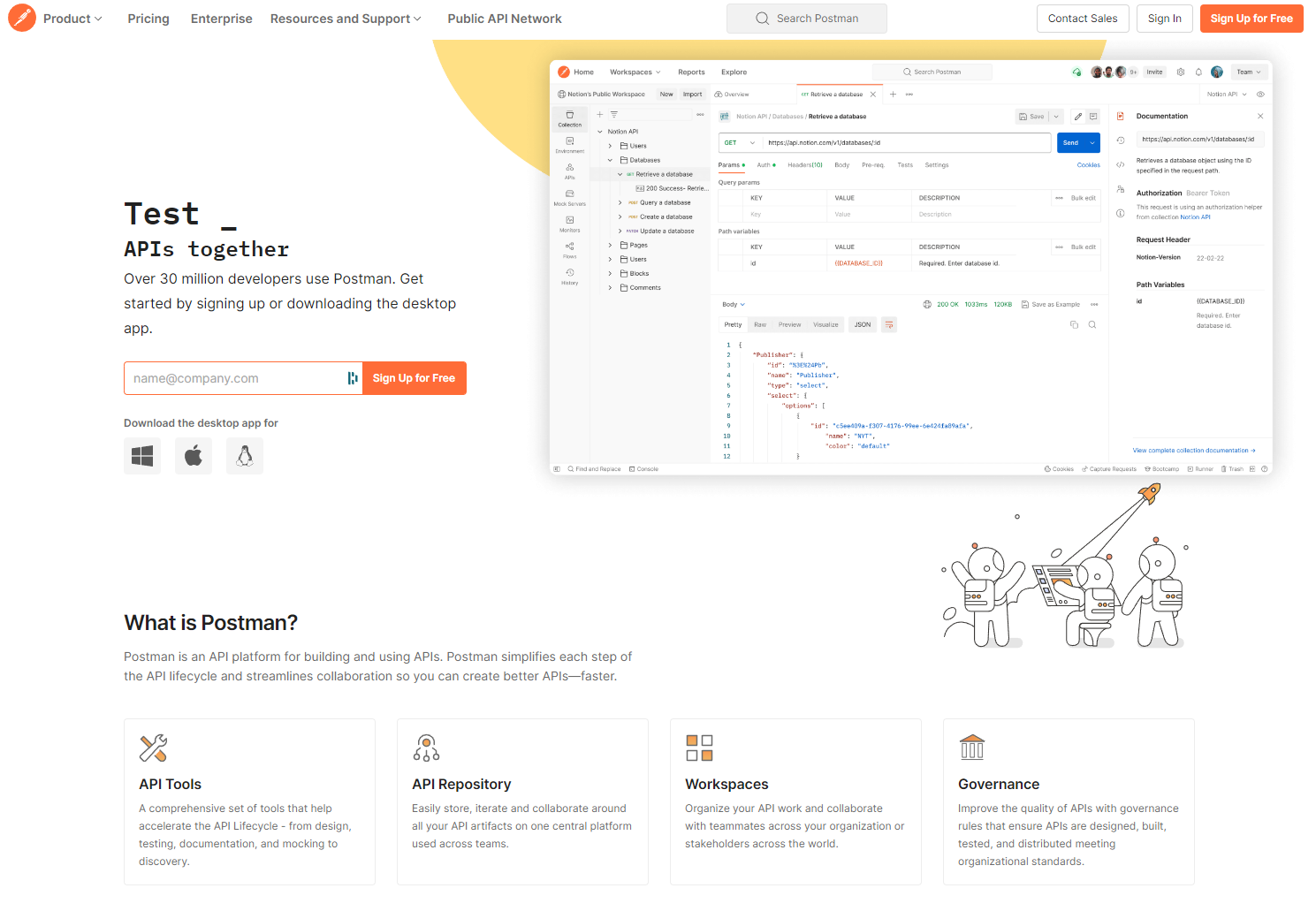Open History in the app preview sidebar
The width and height of the screenshot is (1316, 911).
(x=570, y=277)
